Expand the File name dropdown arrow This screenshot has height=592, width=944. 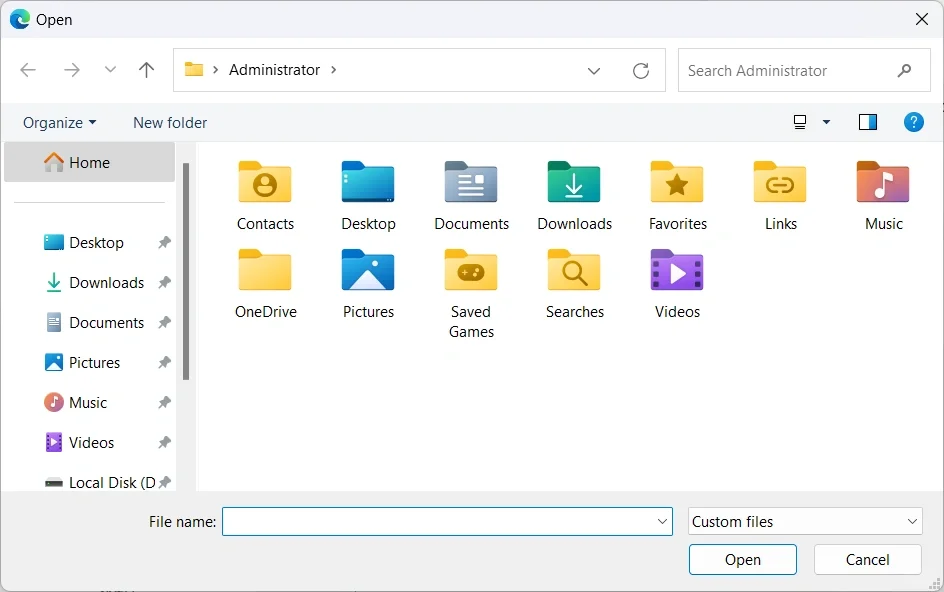pos(662,522)
